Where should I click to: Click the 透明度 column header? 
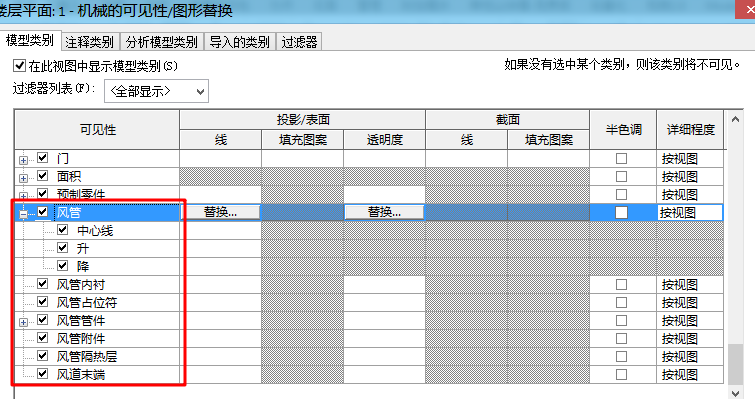pos(384,140)
